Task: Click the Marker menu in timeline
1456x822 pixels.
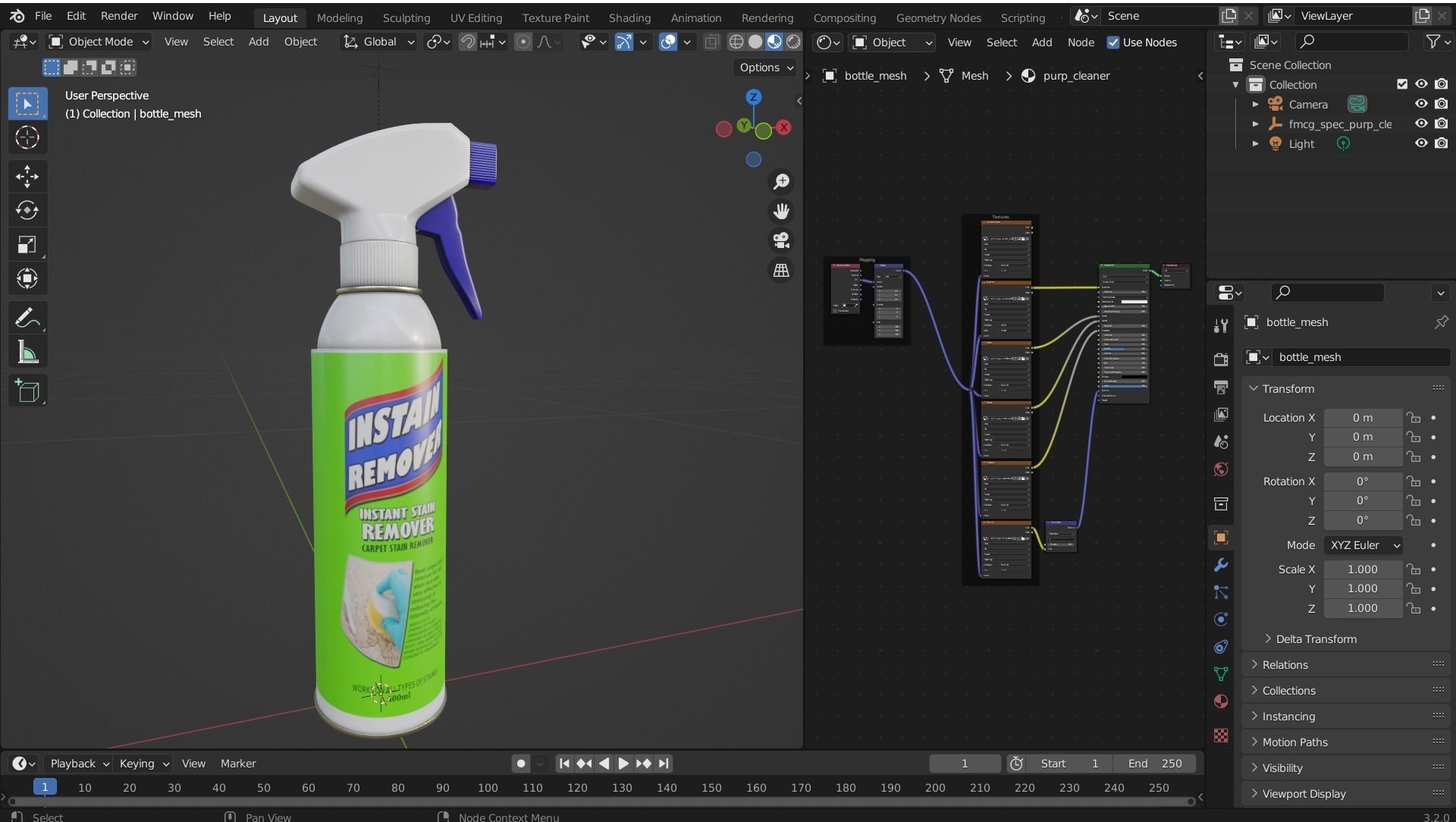Action: click(238, 764)
